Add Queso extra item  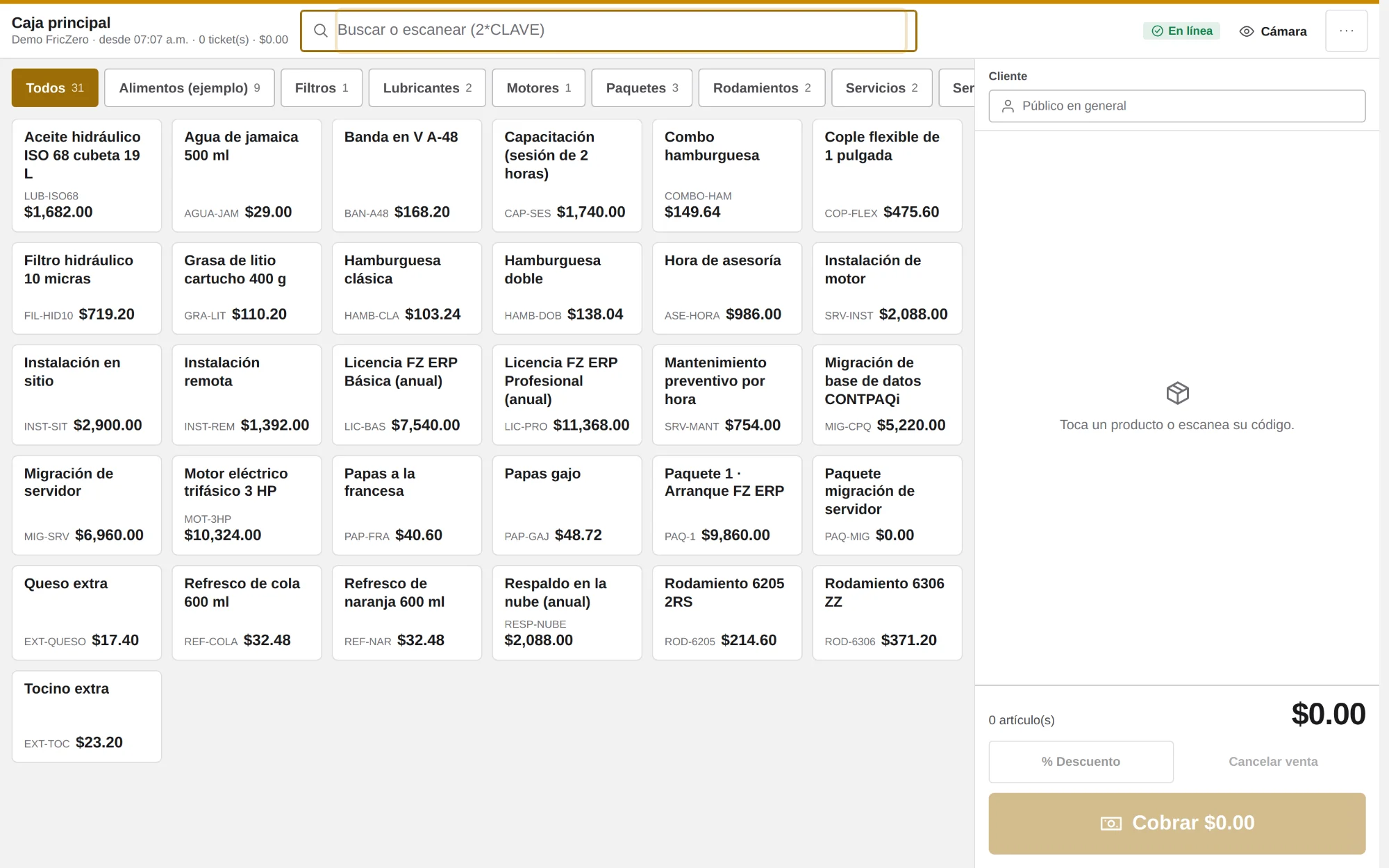[87, 612]
